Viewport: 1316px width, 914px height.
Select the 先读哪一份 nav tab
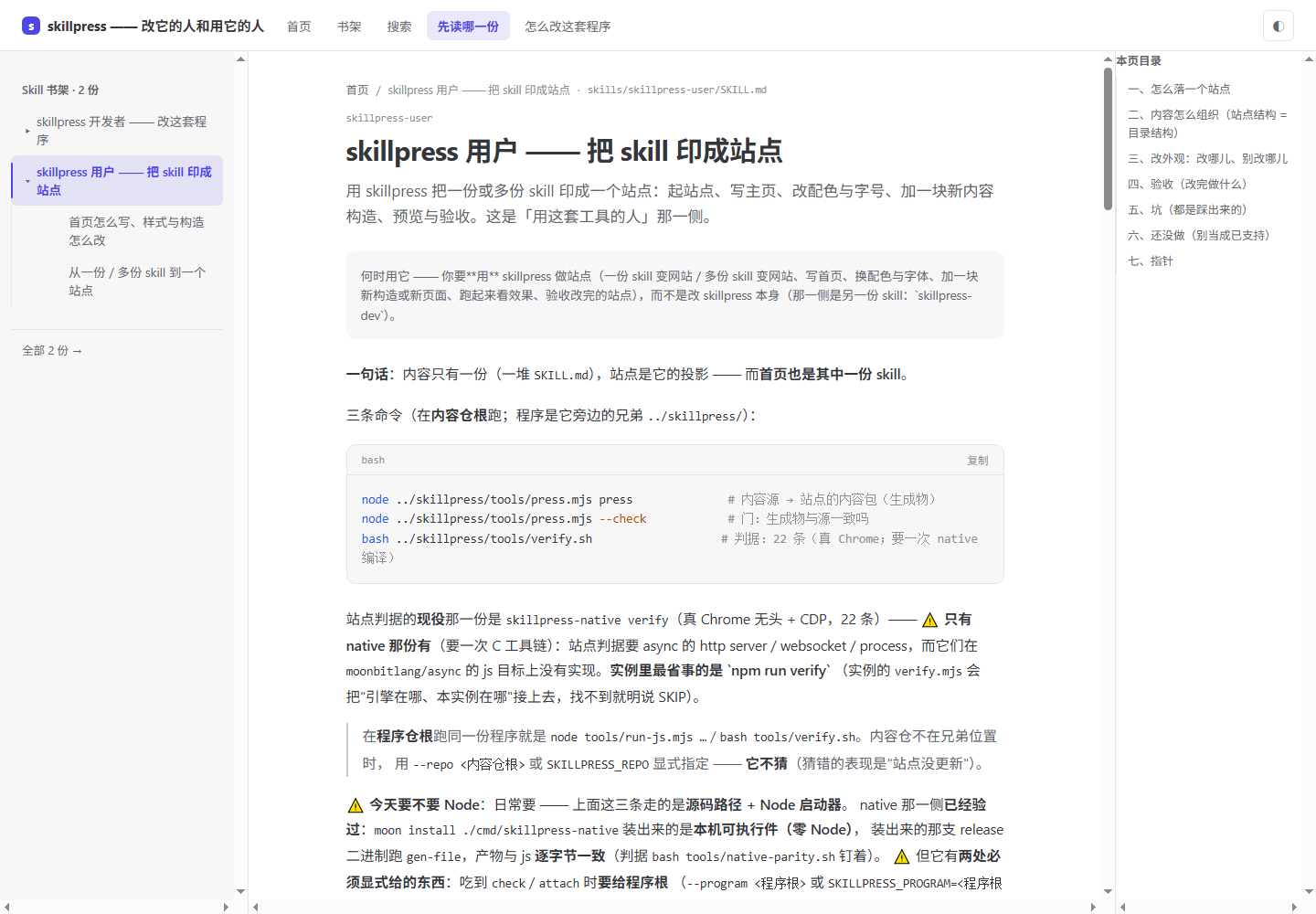[x=468, y=27]
